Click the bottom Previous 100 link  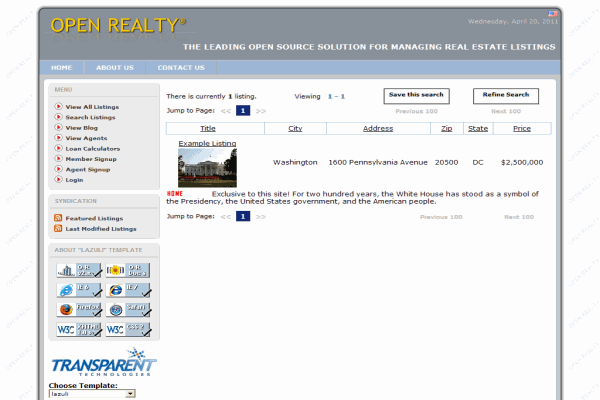pos(441,217)
